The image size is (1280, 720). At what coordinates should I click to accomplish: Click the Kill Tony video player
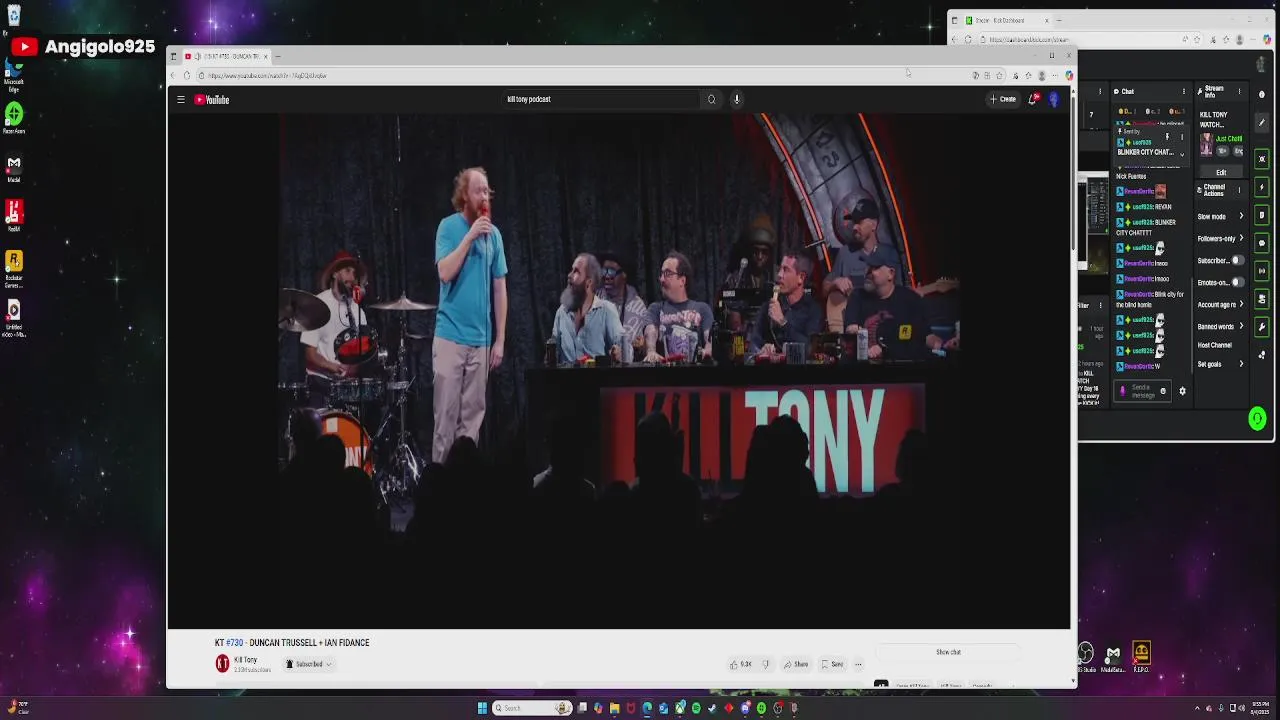(x=619, y=371)
